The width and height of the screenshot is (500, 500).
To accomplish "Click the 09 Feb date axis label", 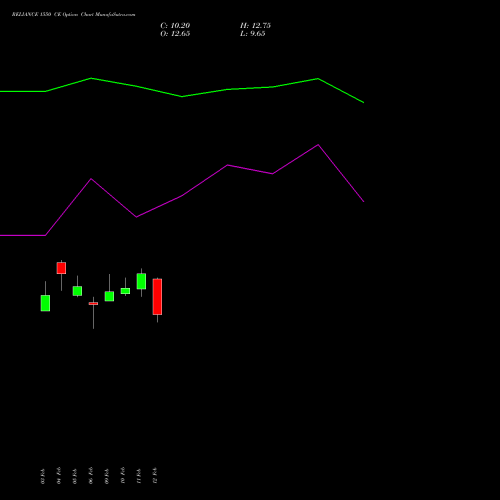I will 106,476.
